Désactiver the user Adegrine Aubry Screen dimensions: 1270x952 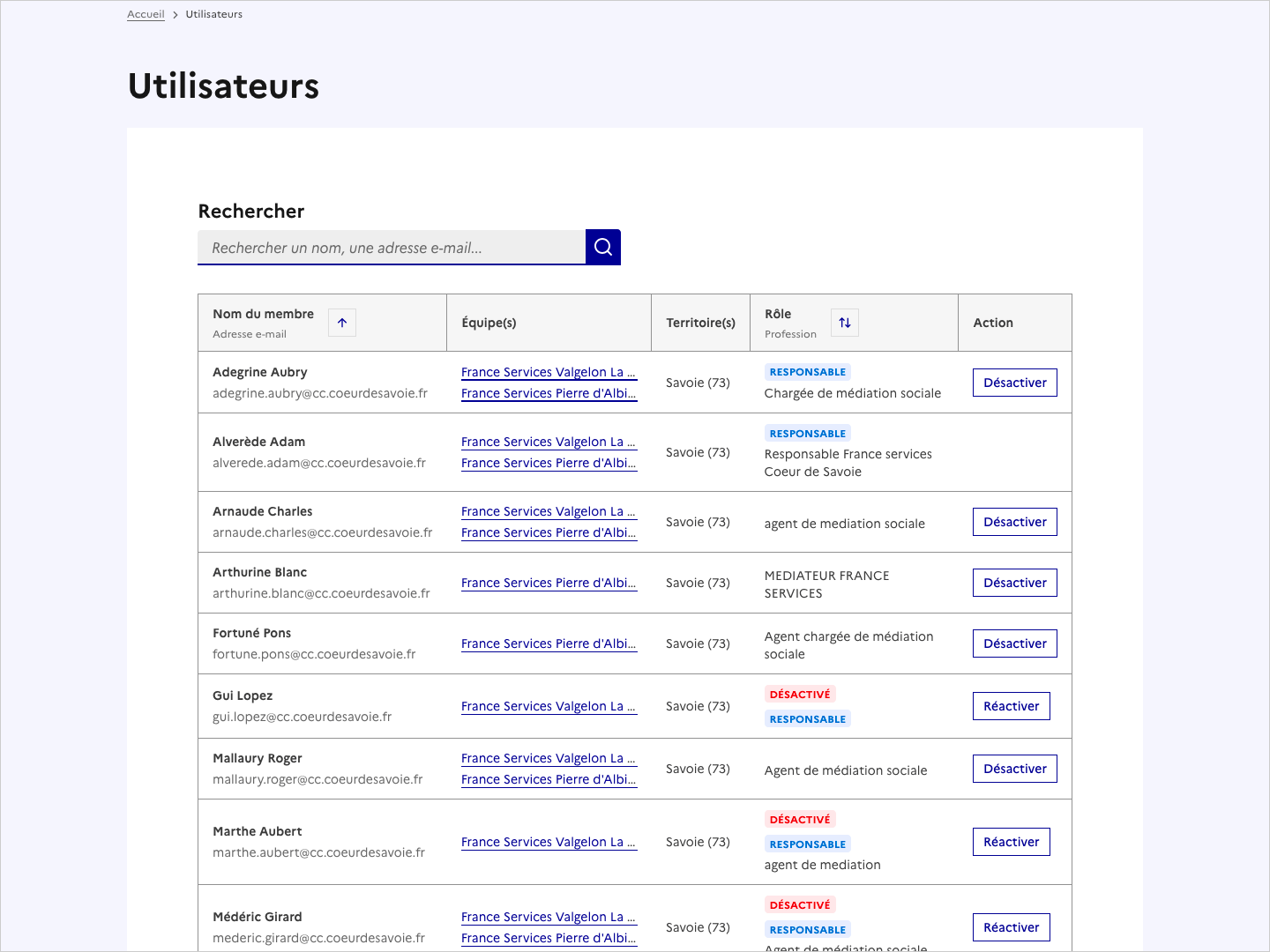1014,382
